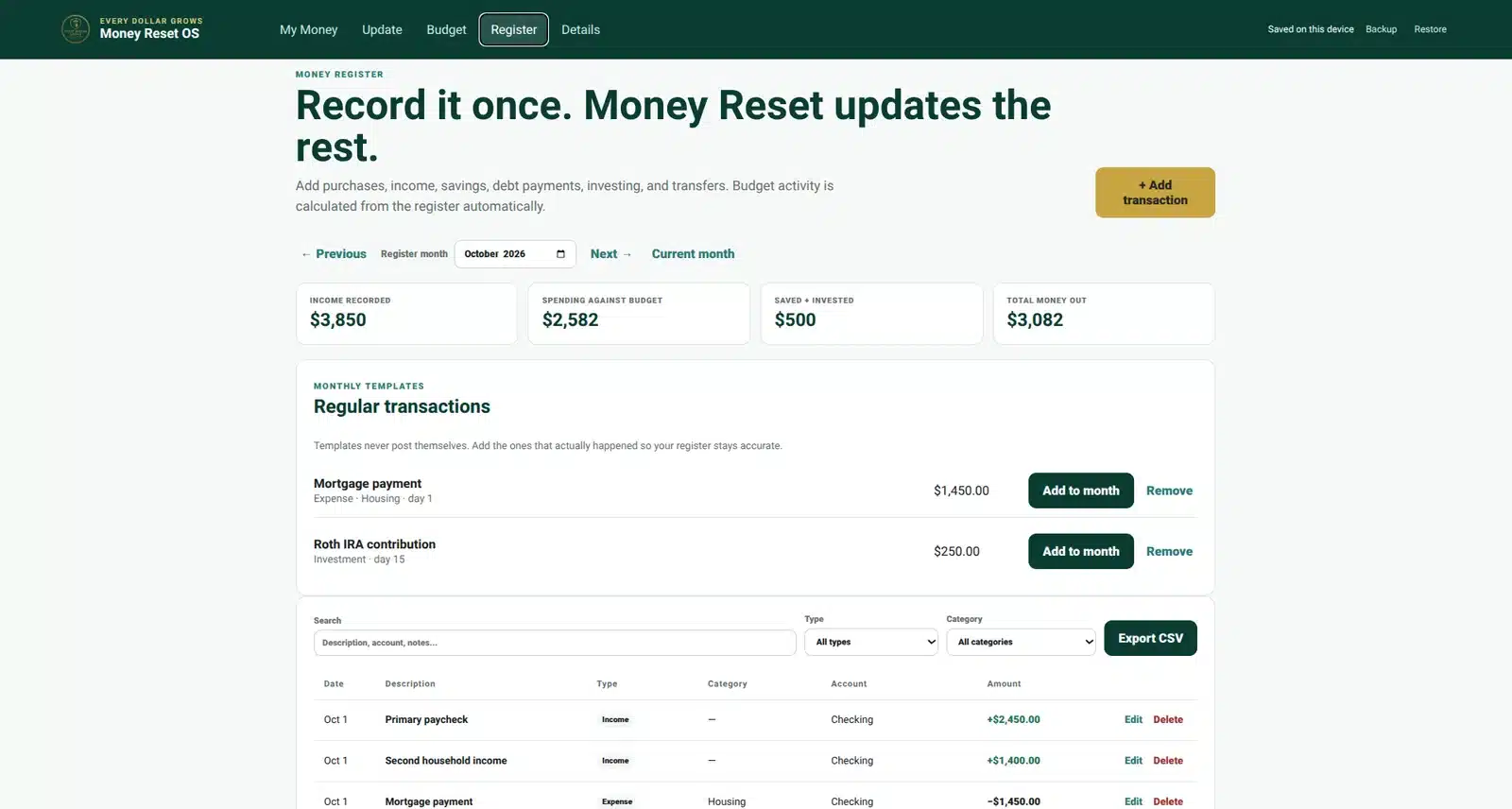1512x809 pixels.
Task: Click the +$2,450.00 amount cell
Action: pos(1013,720)
